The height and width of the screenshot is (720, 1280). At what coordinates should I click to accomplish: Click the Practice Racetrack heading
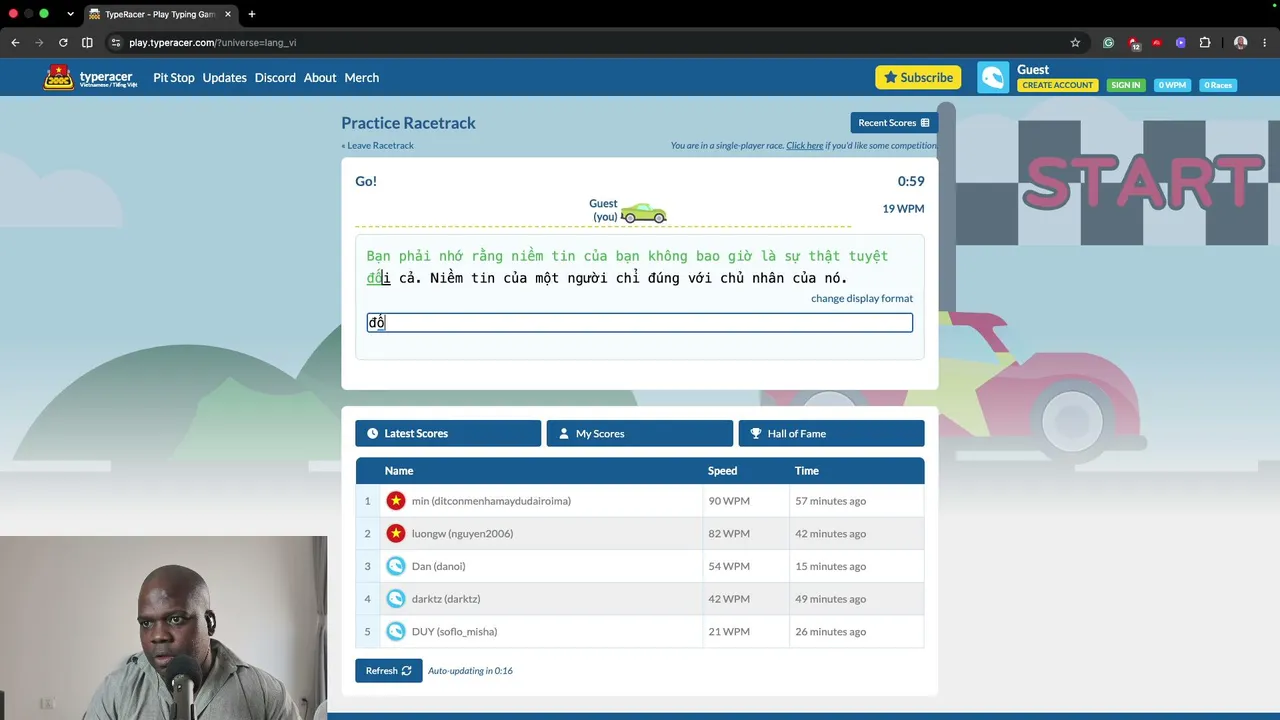click(x=408, y=123)
